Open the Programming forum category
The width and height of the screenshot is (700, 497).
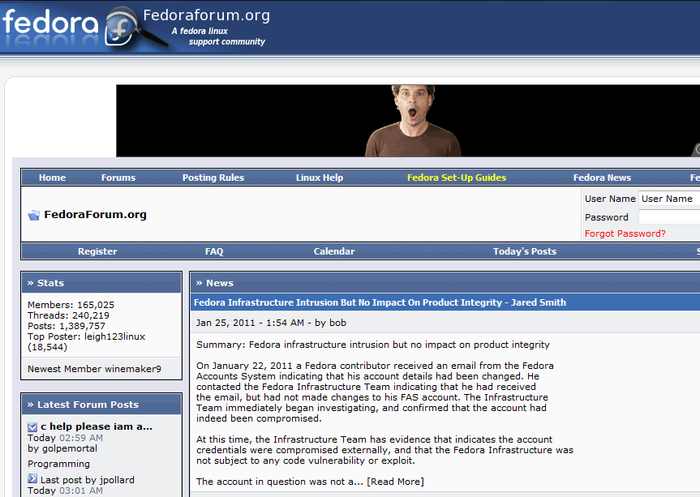tap(58, 464)
